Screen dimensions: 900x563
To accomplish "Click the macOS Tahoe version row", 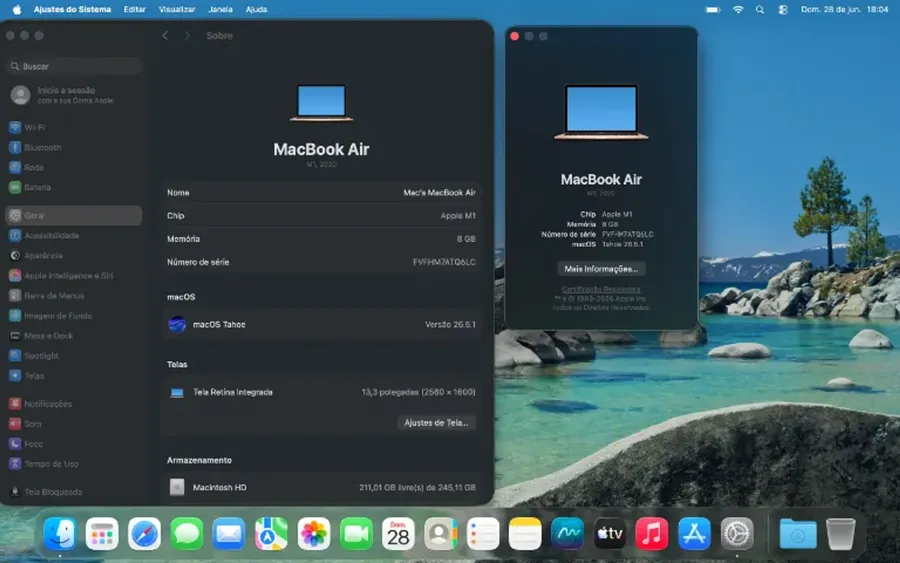I will click(x=321, y=324).
